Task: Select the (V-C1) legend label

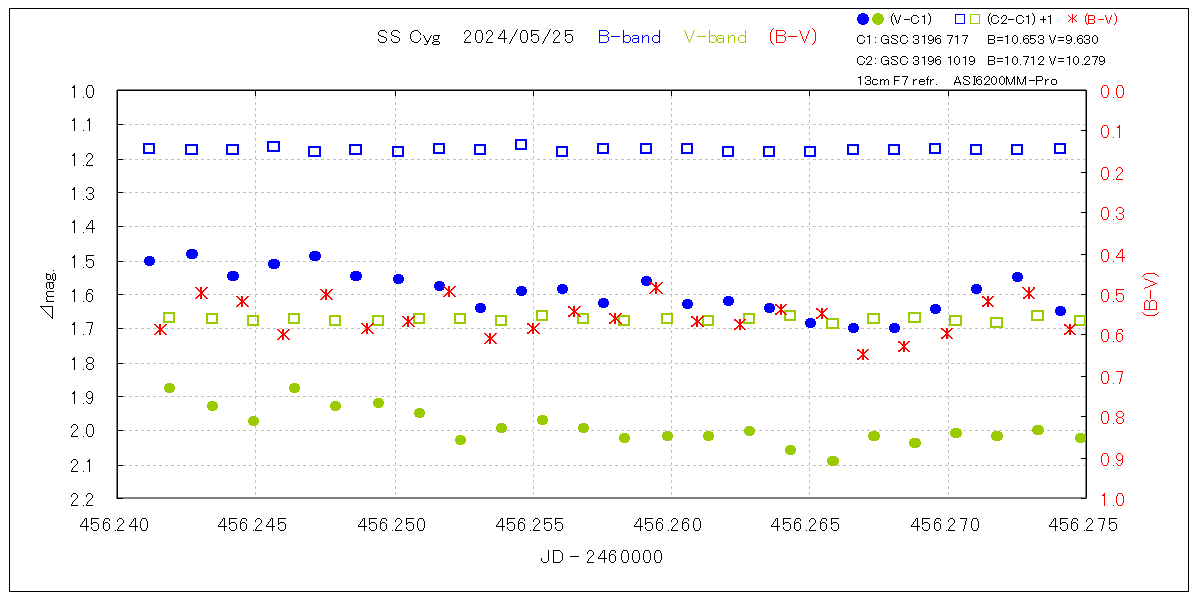Action: point(910,19)
